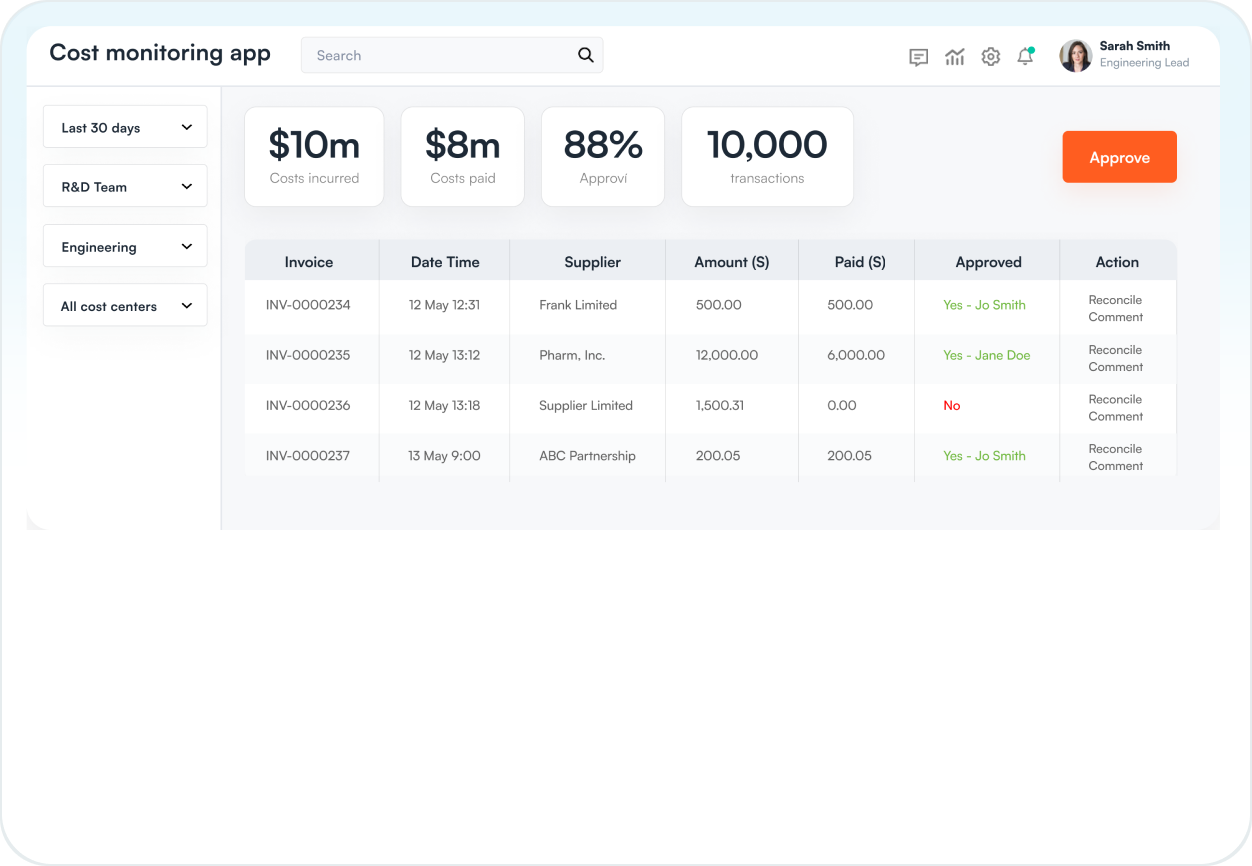Expand the Engineering dropdown
The width and height of the screenshot is (1252, 866).
point(125,246)
